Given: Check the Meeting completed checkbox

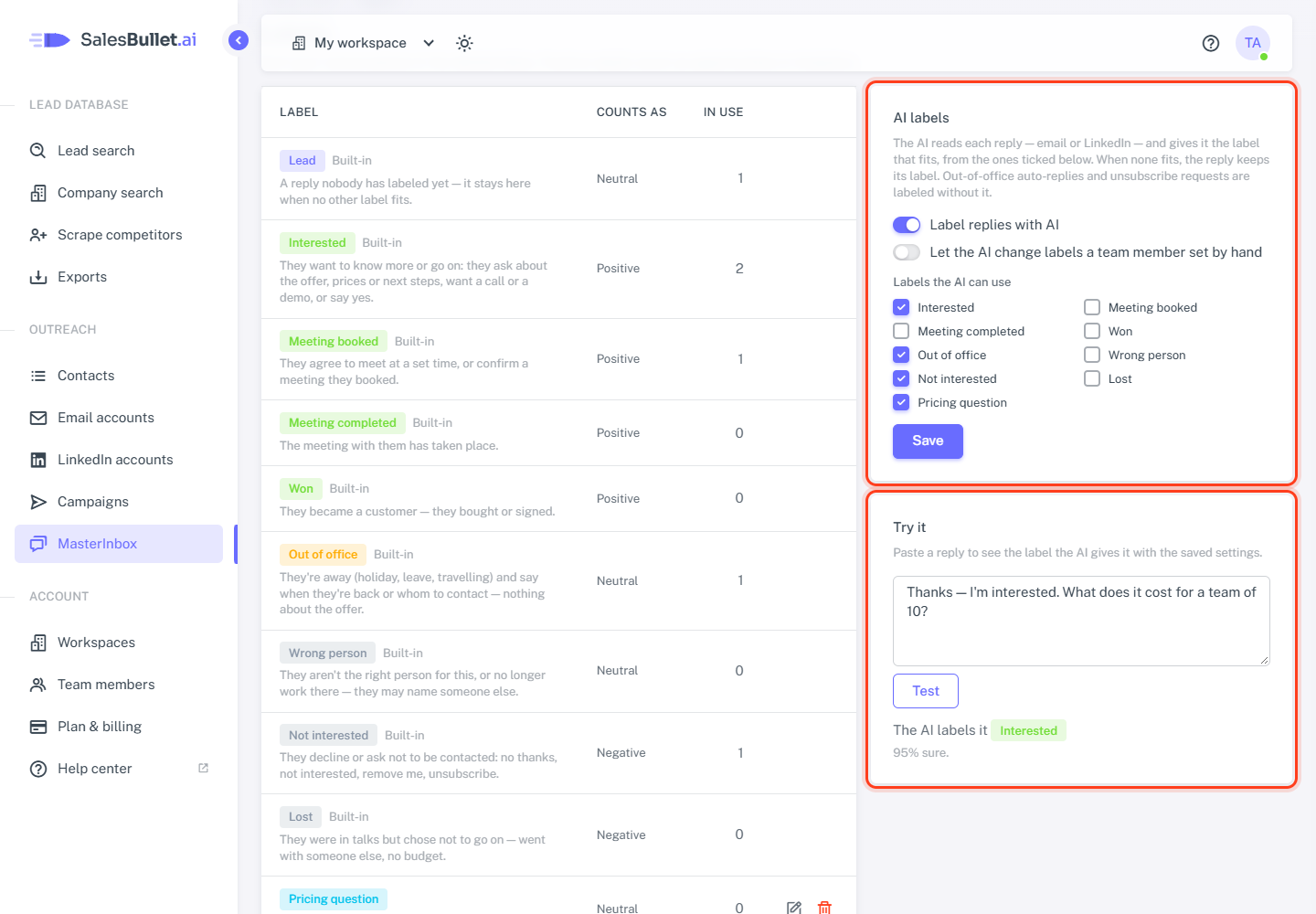Looking at the screenshot, I should (x=901, y=331).
